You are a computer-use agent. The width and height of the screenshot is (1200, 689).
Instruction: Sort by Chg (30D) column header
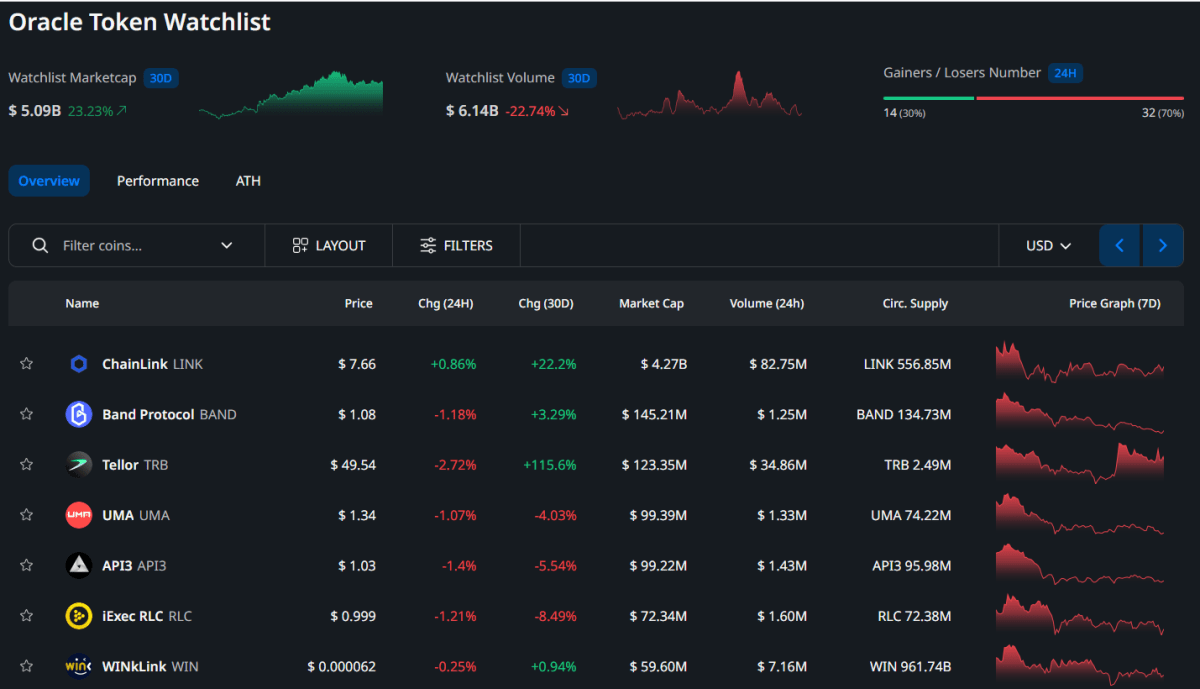(546, 303)
